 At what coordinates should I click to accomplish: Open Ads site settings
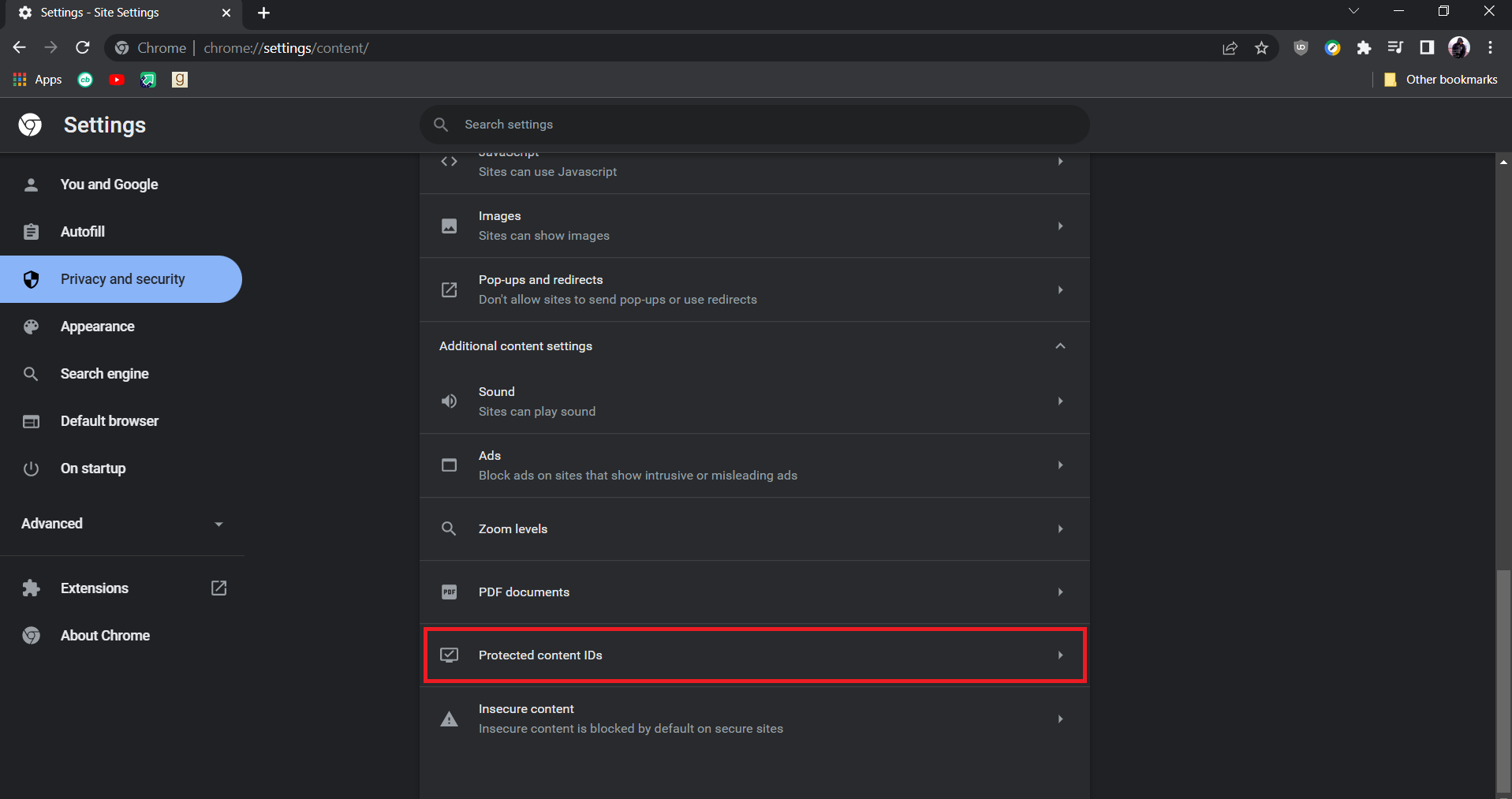coord(755,465)
